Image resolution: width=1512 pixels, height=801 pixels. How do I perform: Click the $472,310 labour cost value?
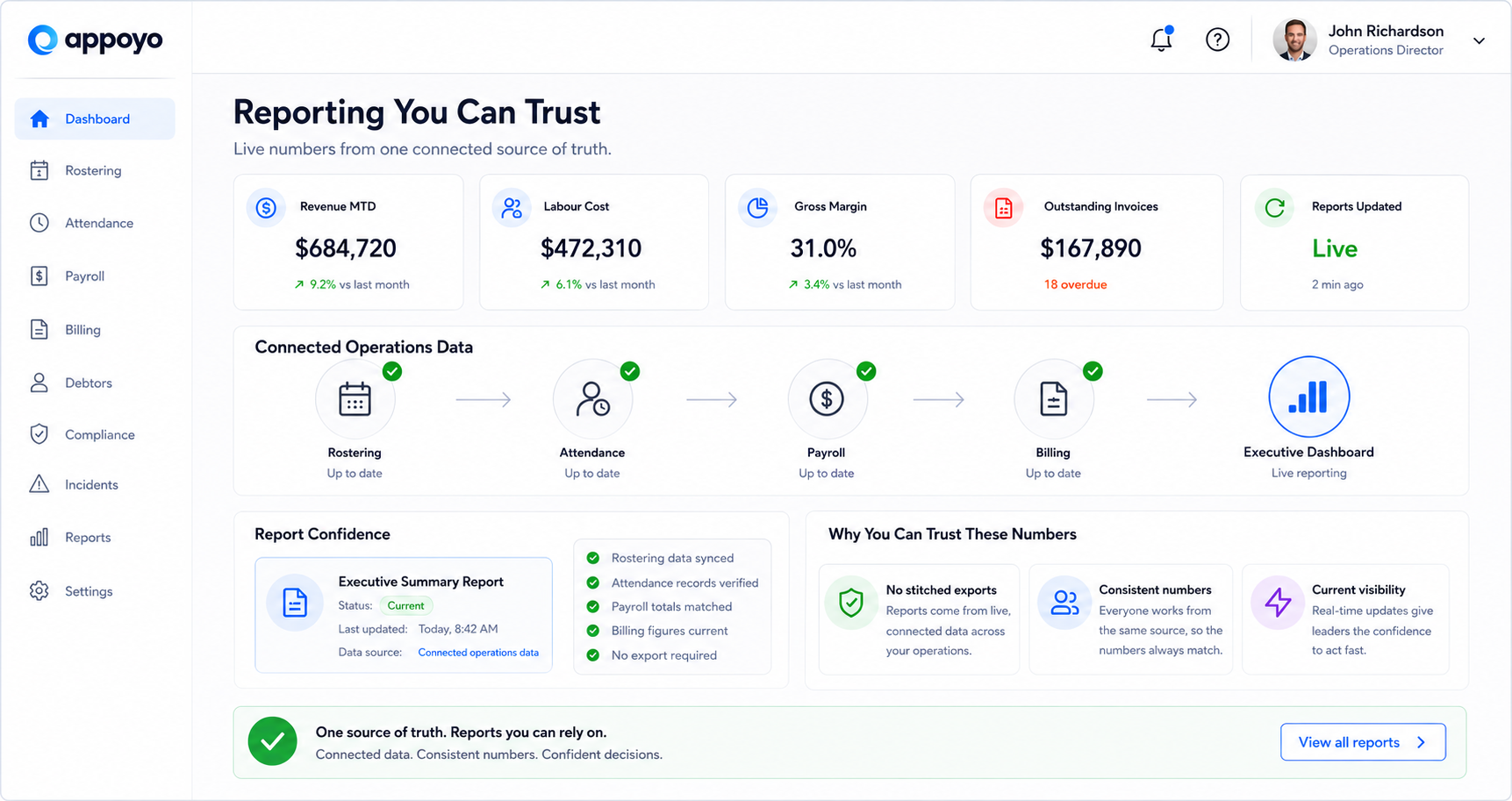coord(591,248)
